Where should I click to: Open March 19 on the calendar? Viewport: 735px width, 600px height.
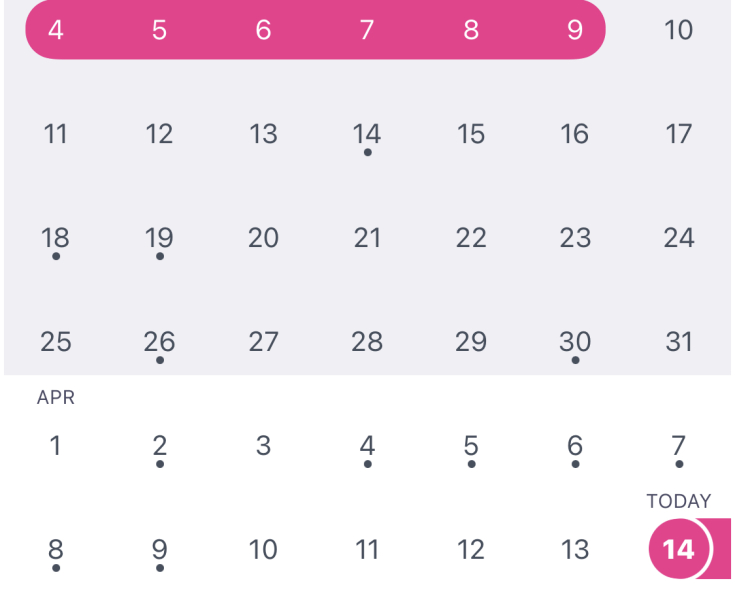[160, 238]
